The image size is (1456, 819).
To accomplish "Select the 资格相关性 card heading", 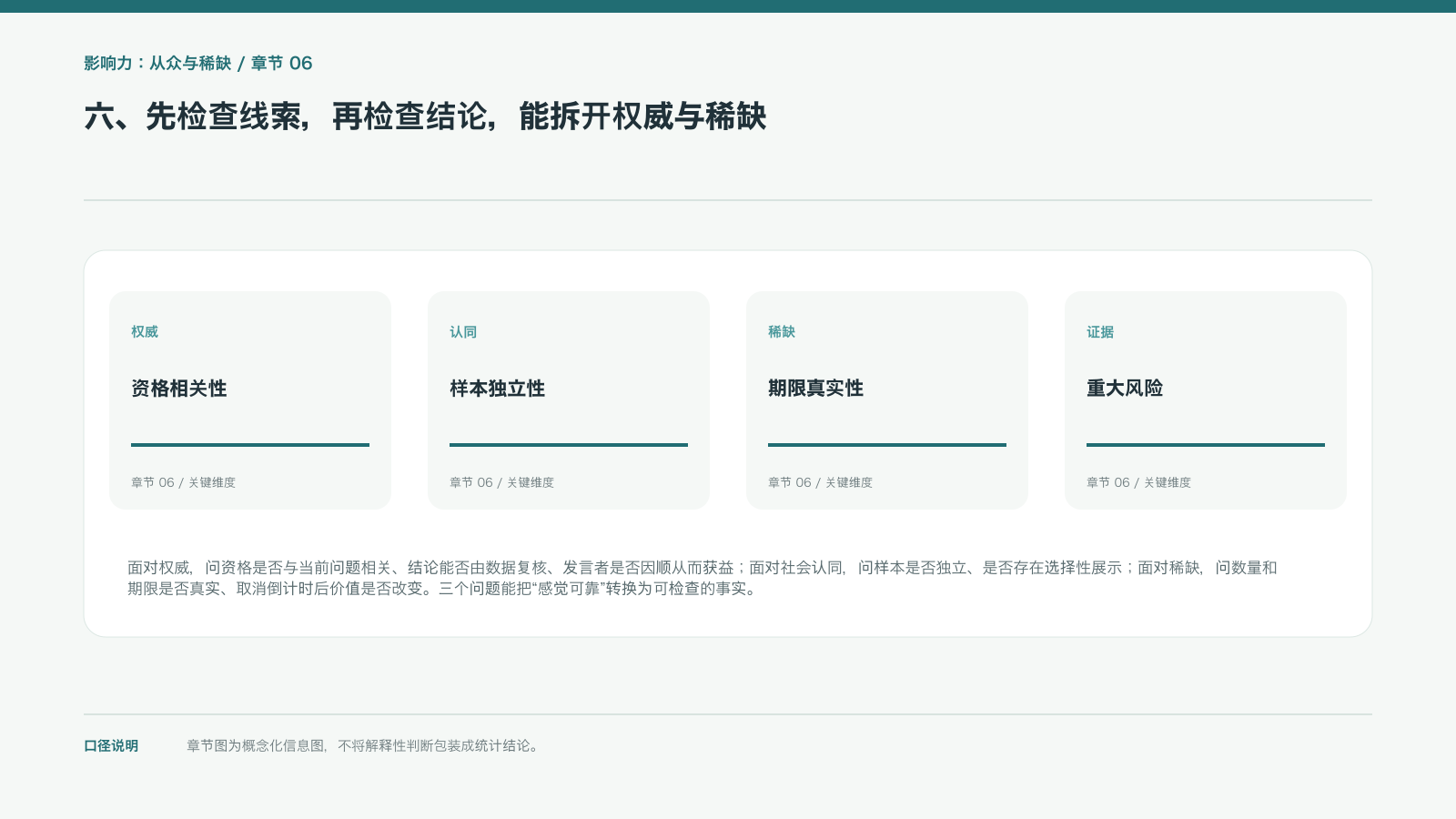I will pos(179,389).
